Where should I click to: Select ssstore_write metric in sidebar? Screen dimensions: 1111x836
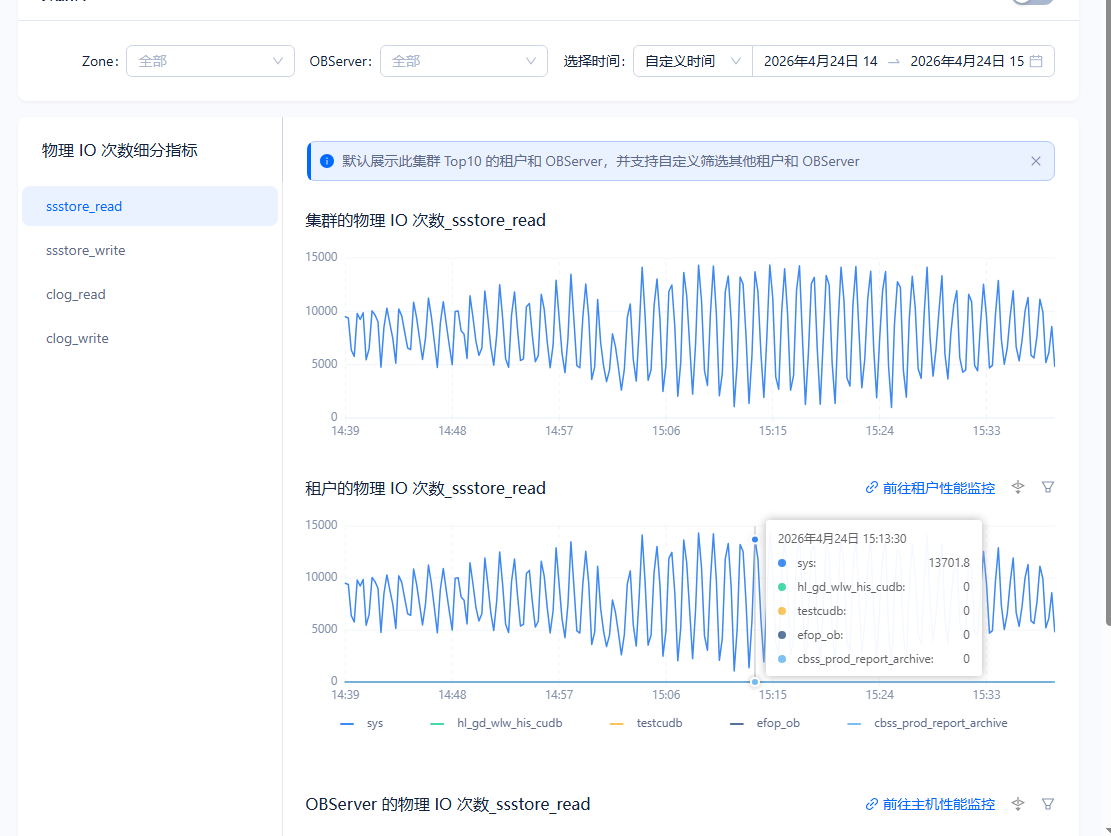[x=86, y=250]
